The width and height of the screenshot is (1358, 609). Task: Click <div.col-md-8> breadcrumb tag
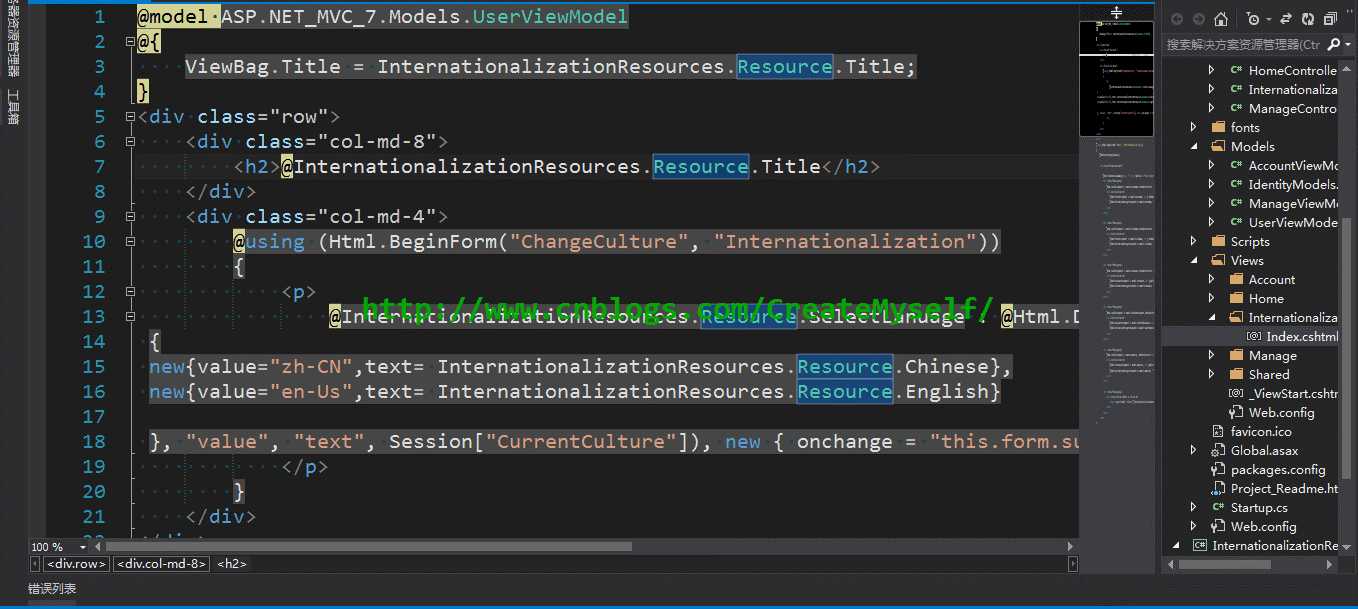(x=162, y=564)
